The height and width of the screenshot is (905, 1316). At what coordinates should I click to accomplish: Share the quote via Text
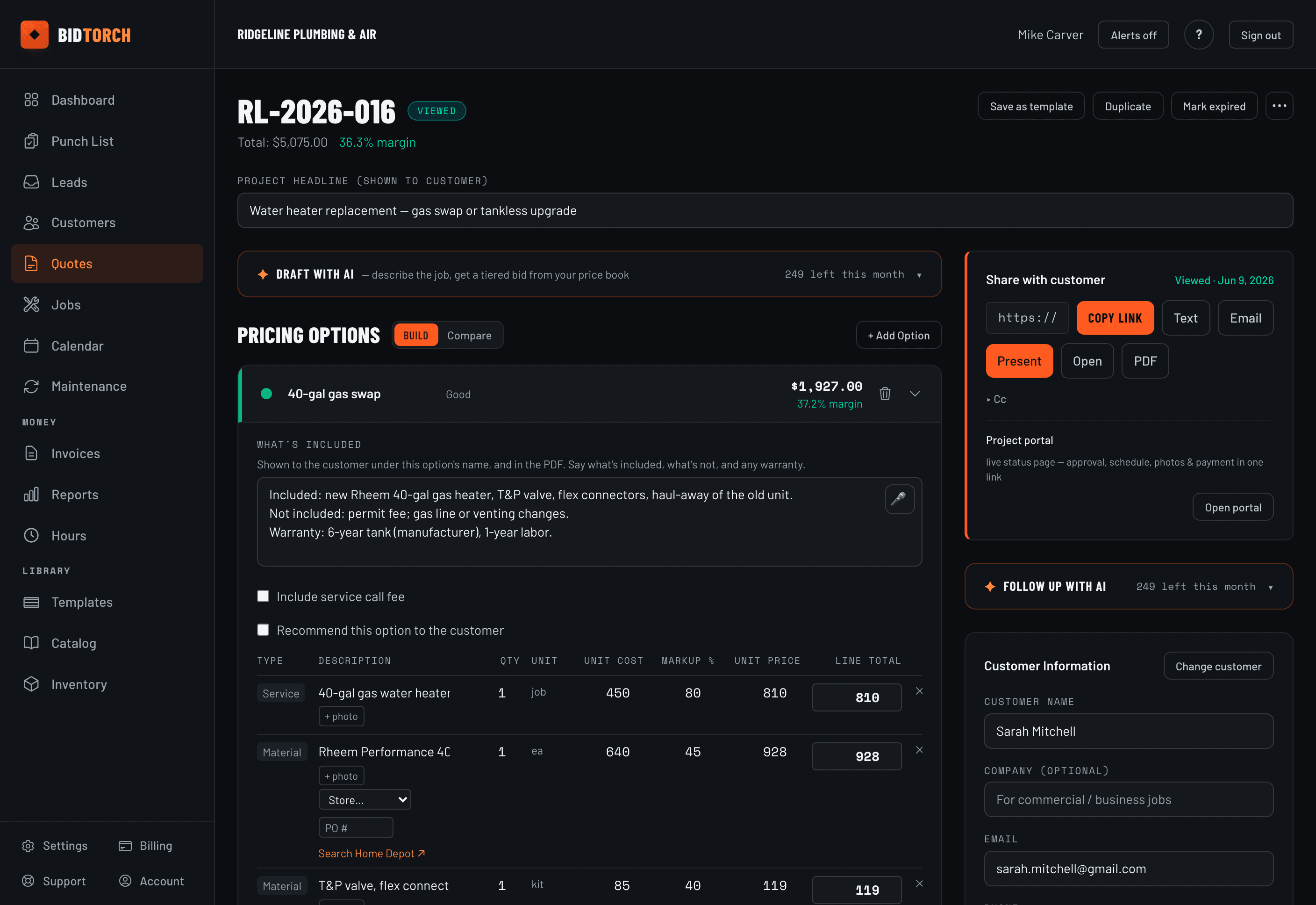(1185, 317)
